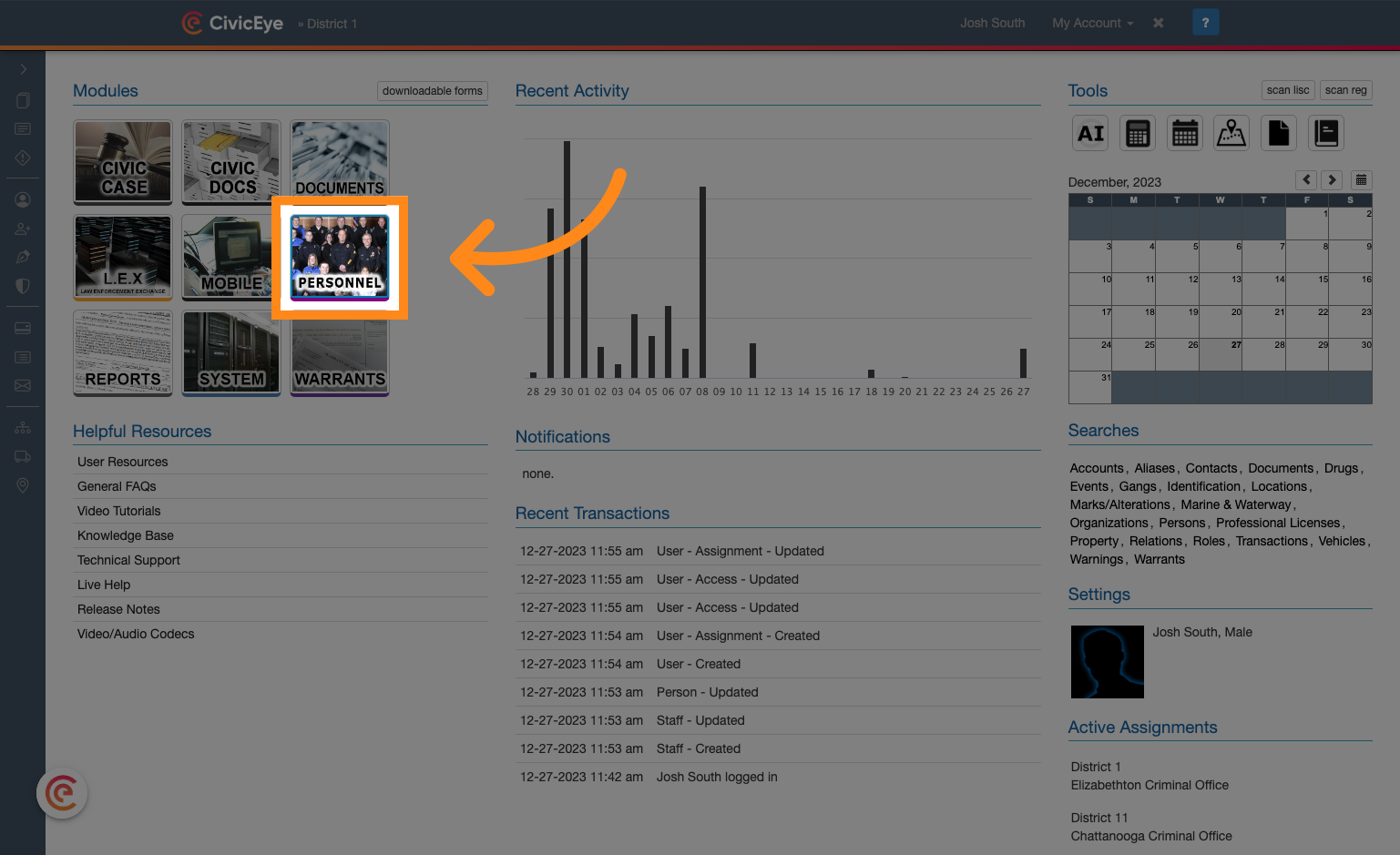Click the CivicEye logo in header
This screenshot has height=855, width=1400.
232,23
